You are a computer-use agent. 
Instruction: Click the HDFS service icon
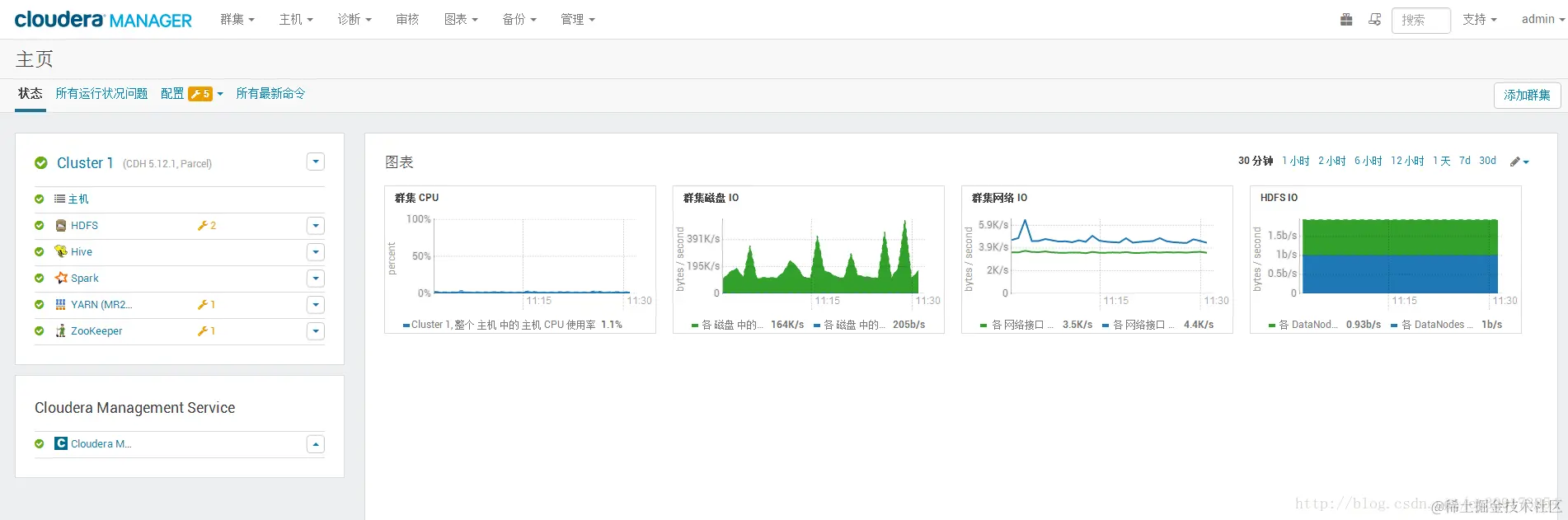pos(61,225)
